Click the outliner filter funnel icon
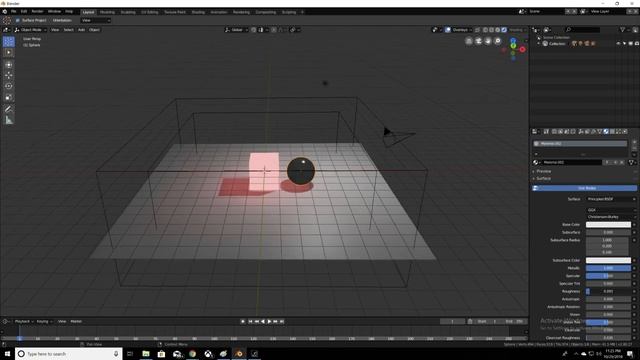 pos(622,29)
